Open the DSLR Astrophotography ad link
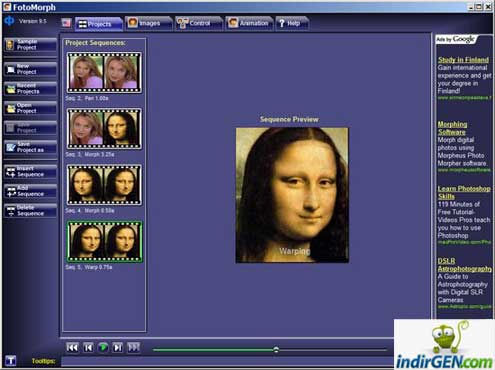The width and height of the screenshot is (495, 370). tap(464, 265)
